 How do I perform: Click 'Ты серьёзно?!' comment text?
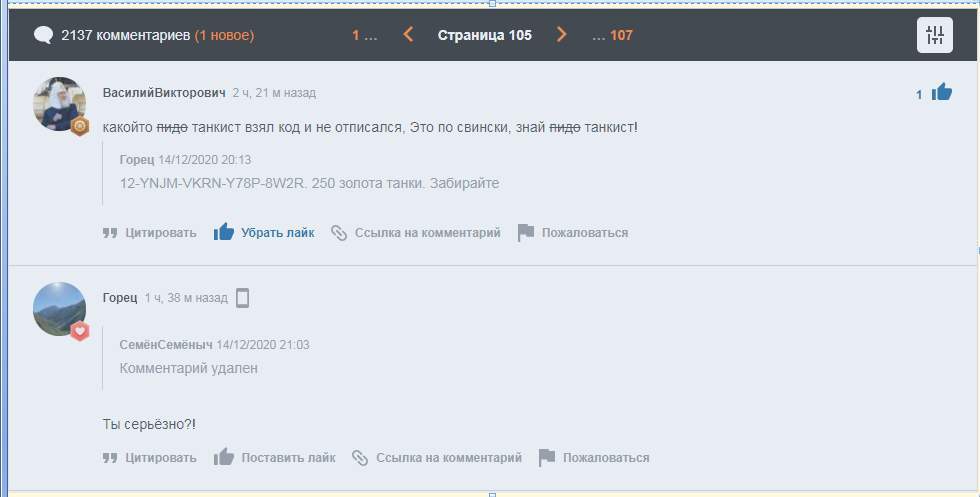149,424
